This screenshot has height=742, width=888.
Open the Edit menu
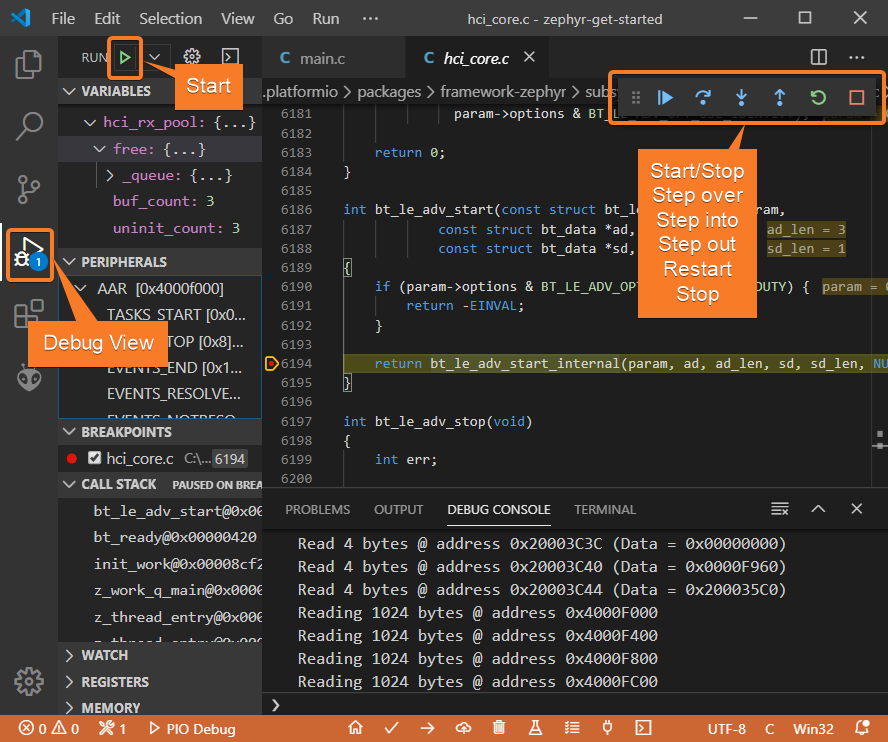tap(107, 19)
